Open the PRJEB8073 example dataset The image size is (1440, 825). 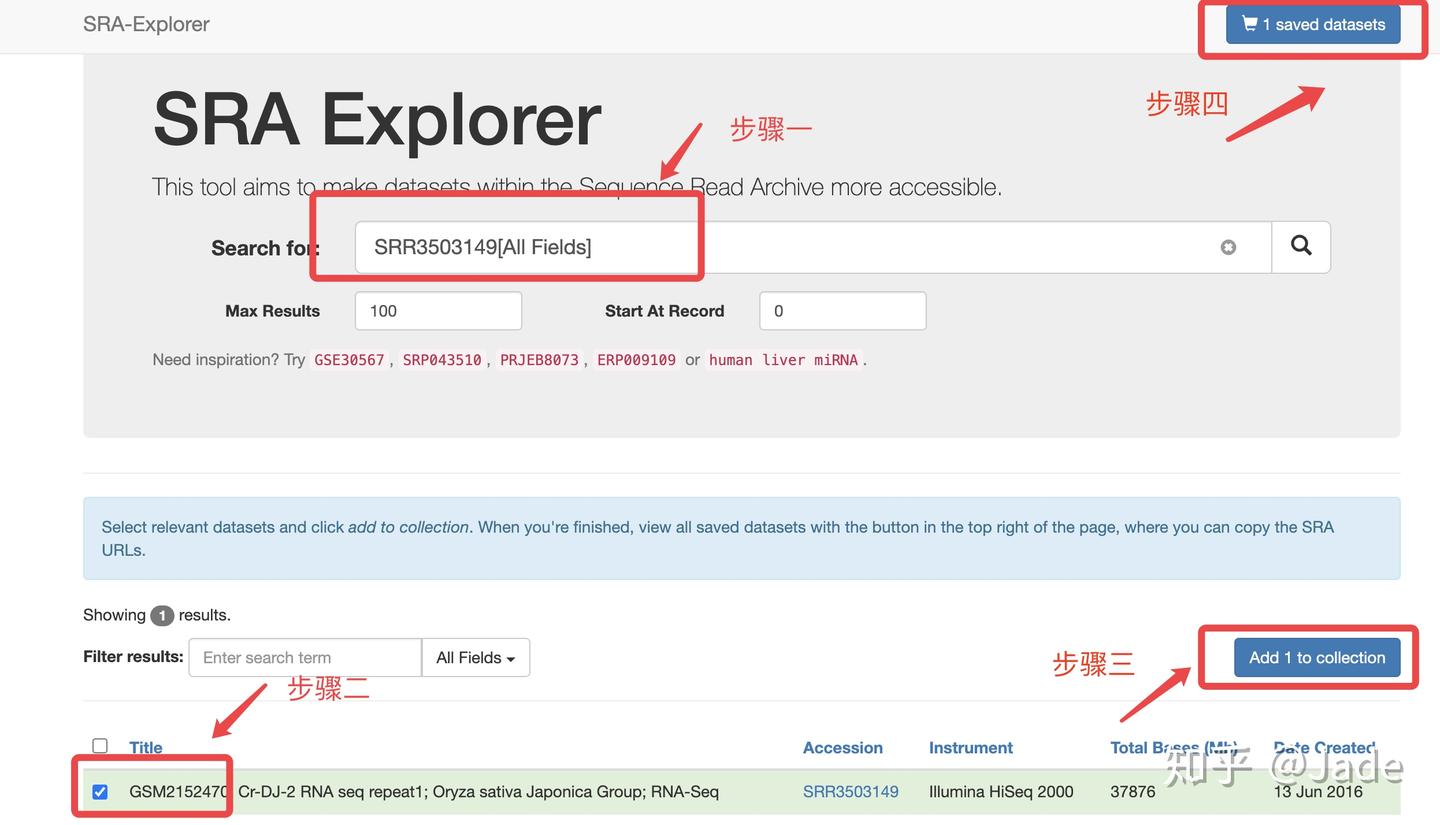539,359
